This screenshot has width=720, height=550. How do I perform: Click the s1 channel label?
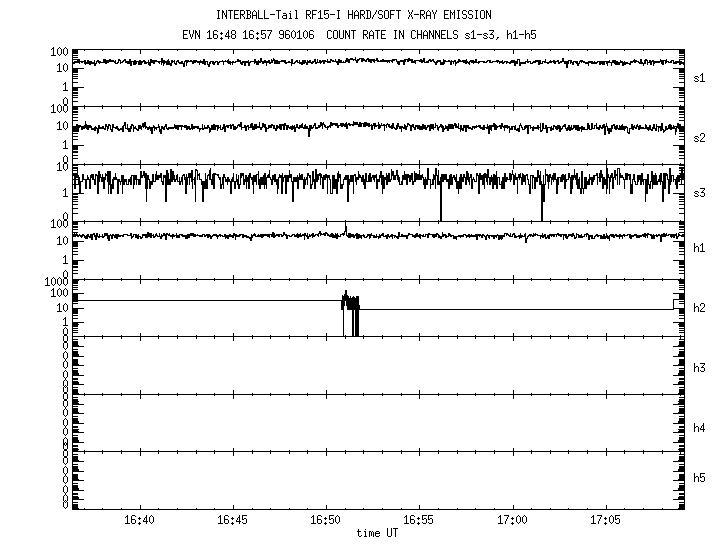click(x=700, y=78)
